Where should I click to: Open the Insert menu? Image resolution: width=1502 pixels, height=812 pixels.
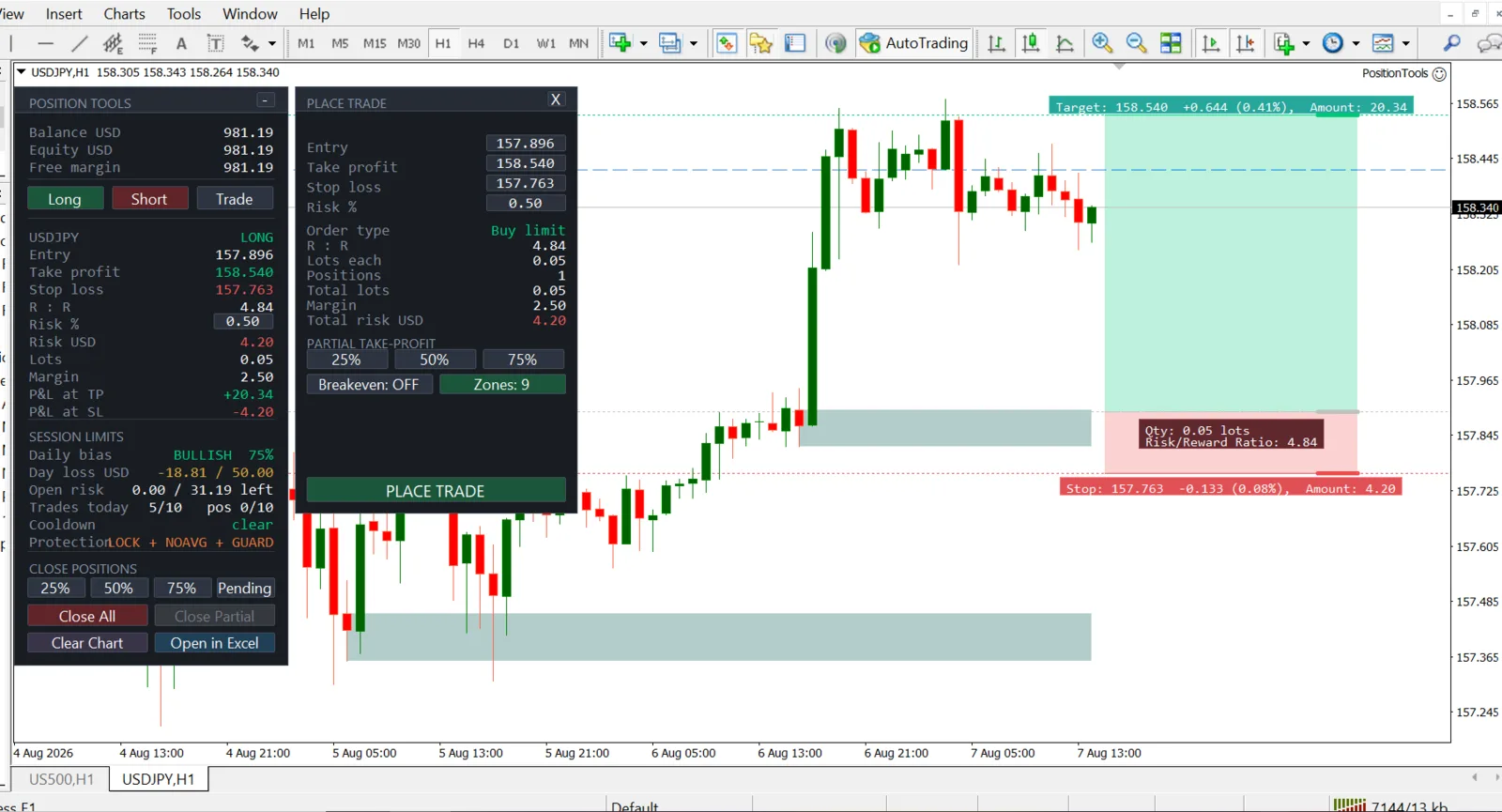tap(64, 14)
